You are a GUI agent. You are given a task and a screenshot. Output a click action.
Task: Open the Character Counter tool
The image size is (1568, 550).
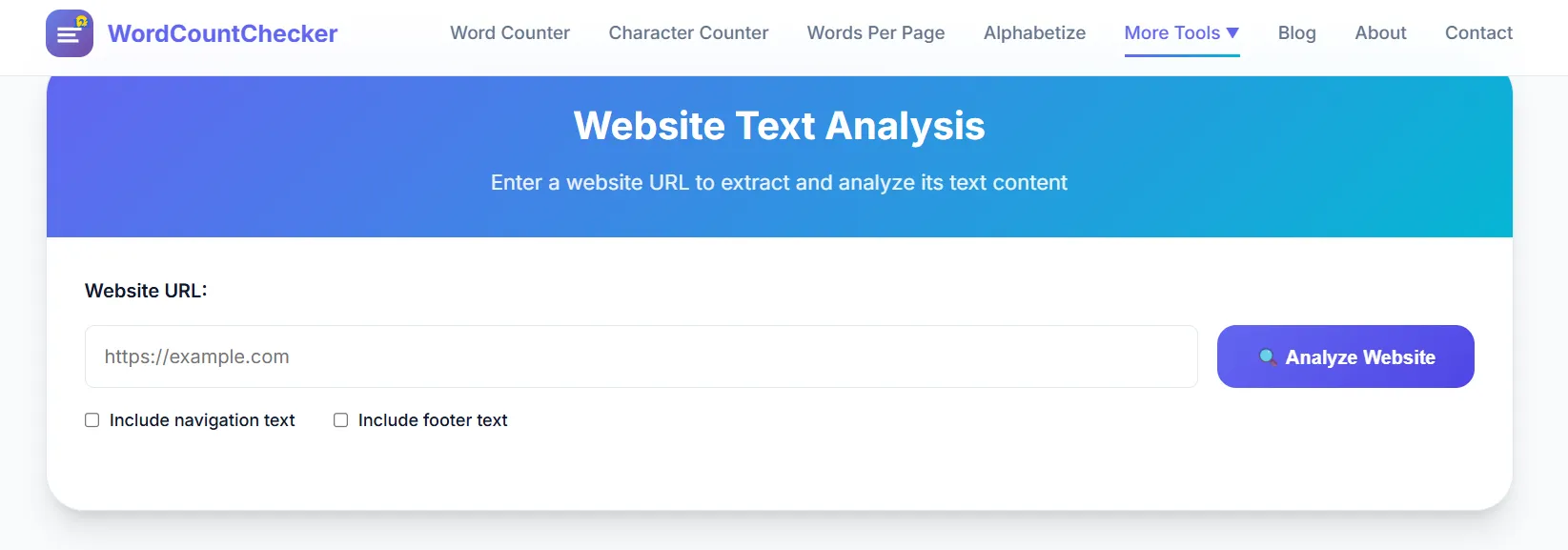tap(688, 32)
